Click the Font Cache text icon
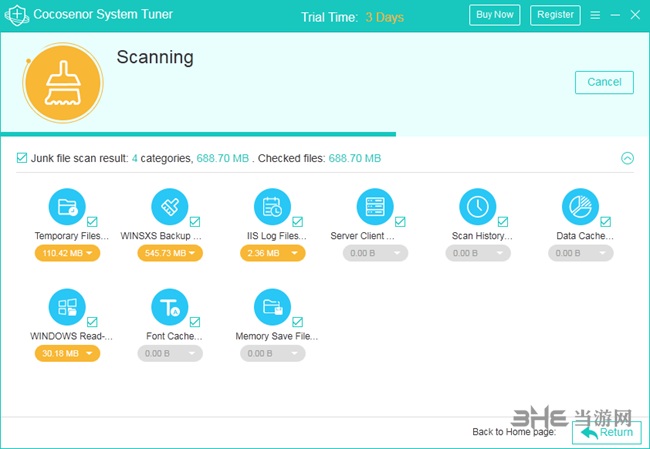The height and width of the screenshot is (449, 650). (x=170, y=307)
